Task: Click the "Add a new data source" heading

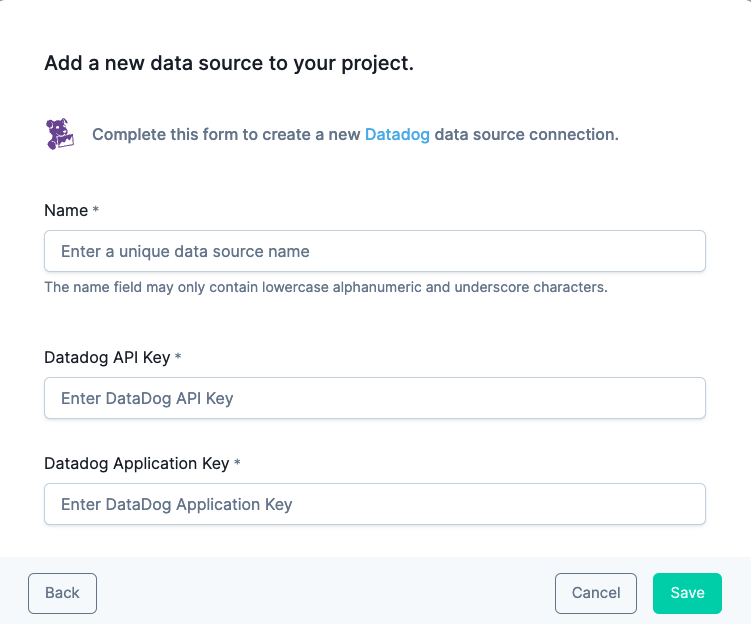Action: pyautogui.click(x=229, y=63)
